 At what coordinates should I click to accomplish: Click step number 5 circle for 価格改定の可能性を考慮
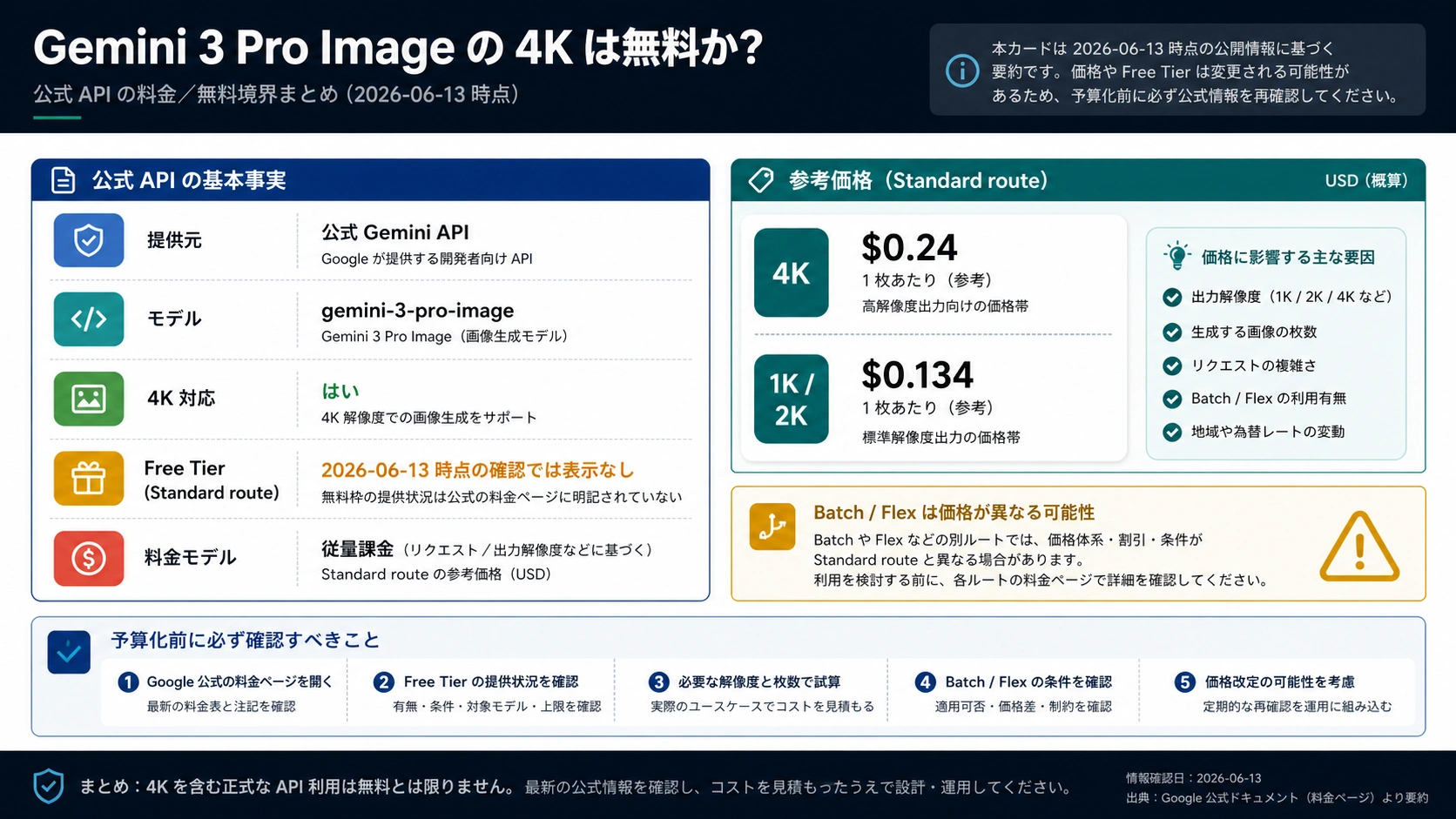[1184, 681]
